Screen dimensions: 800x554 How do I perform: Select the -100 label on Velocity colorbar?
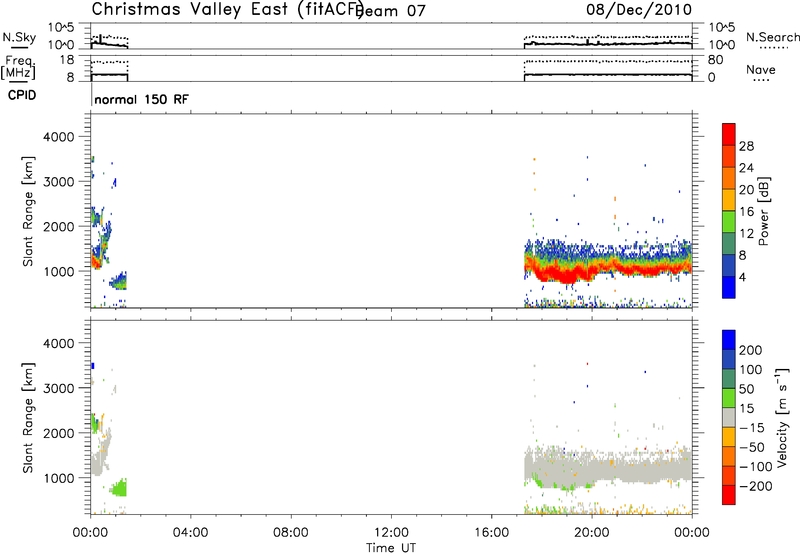[756, 467]
